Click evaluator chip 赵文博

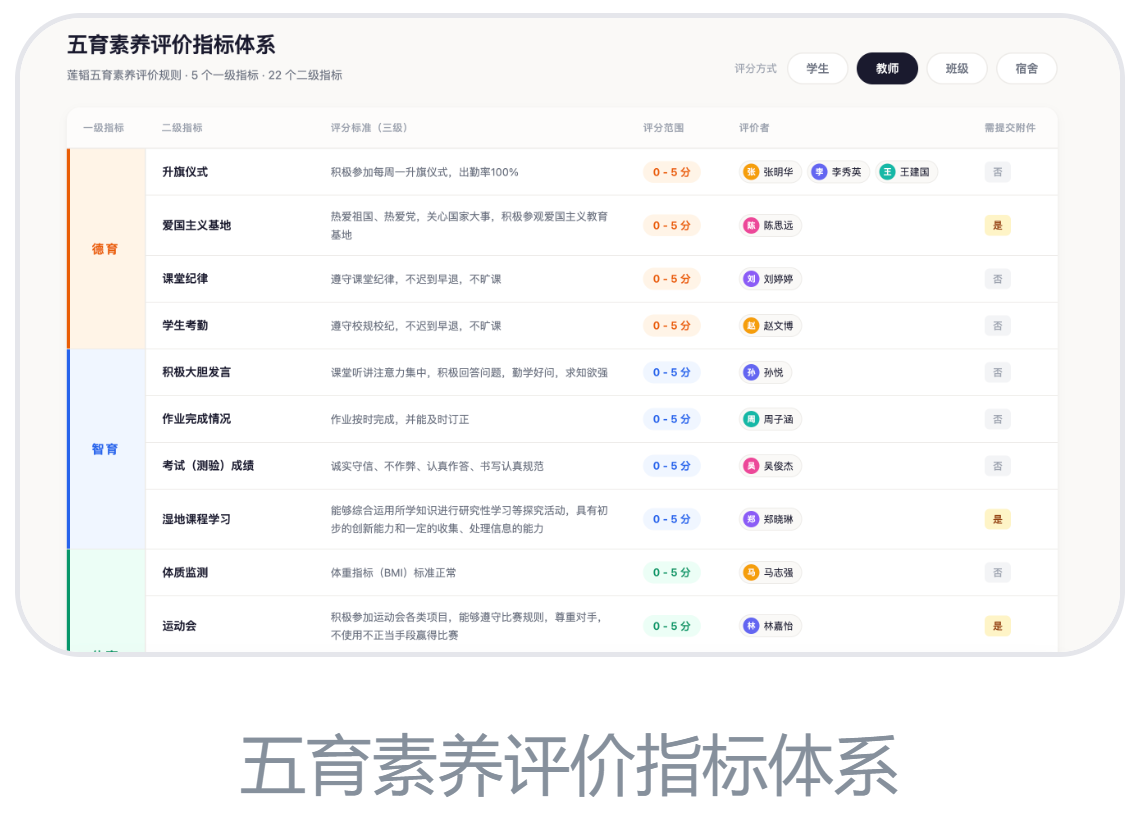pos(770,326)
